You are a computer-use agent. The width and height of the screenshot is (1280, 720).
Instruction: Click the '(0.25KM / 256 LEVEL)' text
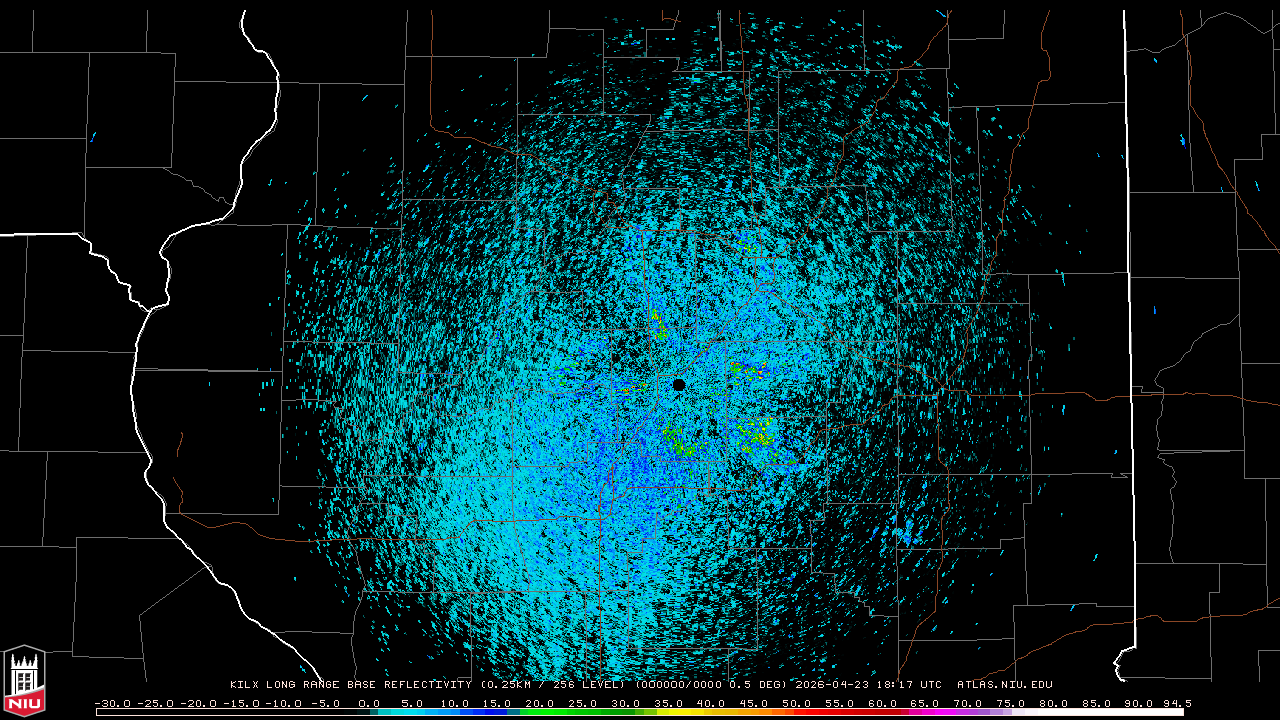pos(554,685)
